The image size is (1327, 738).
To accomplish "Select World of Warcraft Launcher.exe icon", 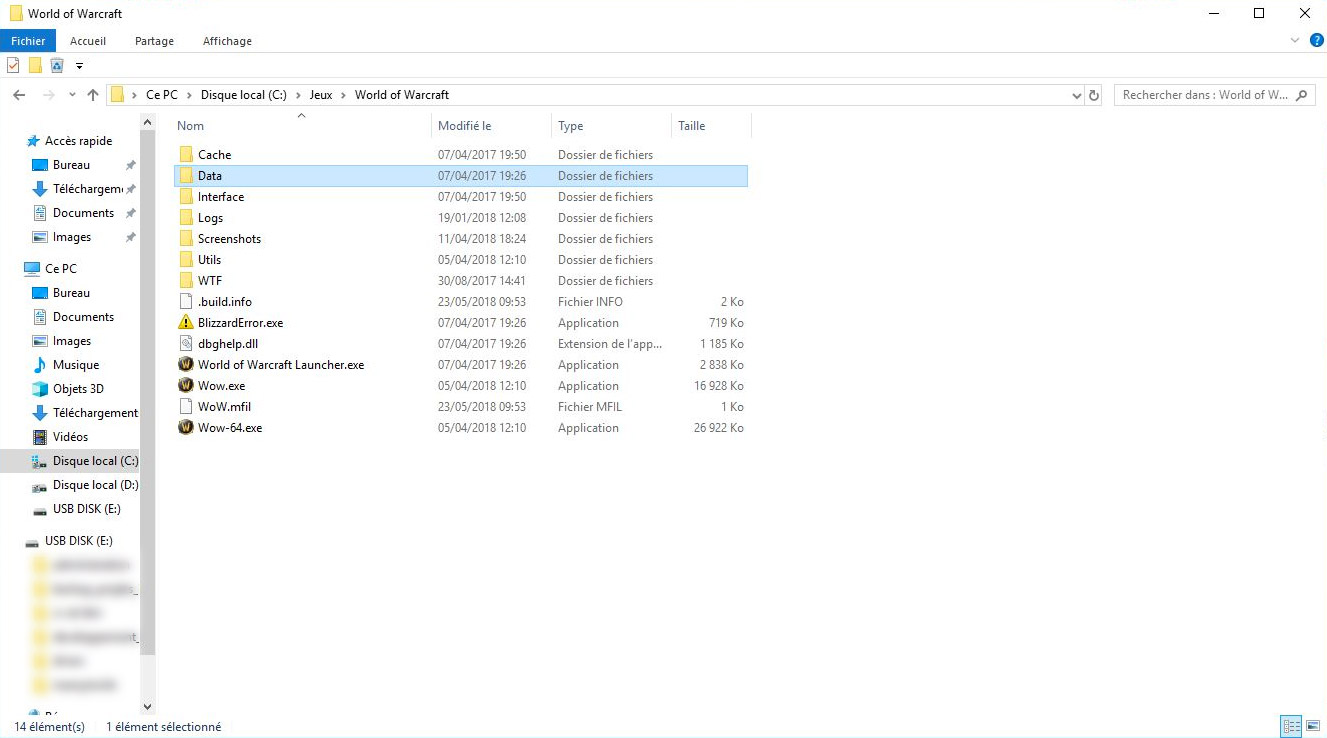I will point(186,365).
